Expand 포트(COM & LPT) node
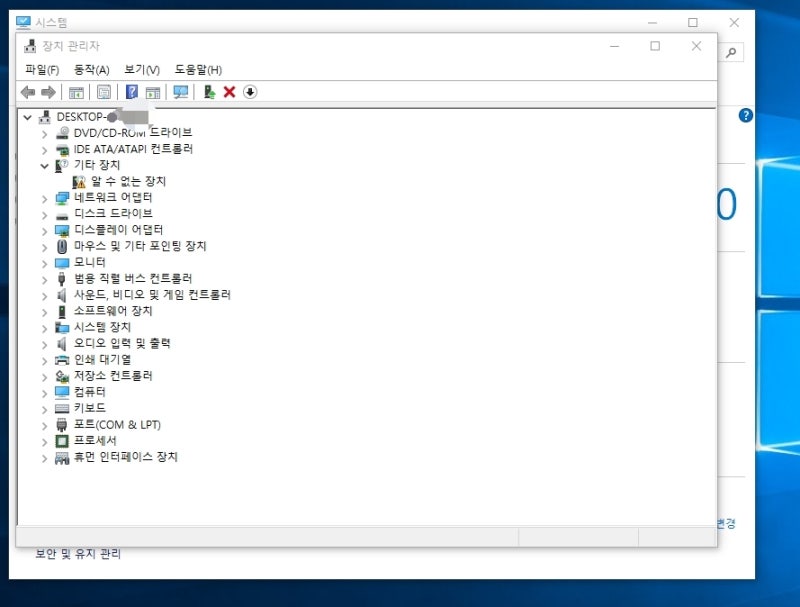Screen dimensions: 800x607 tap(44, 426)
